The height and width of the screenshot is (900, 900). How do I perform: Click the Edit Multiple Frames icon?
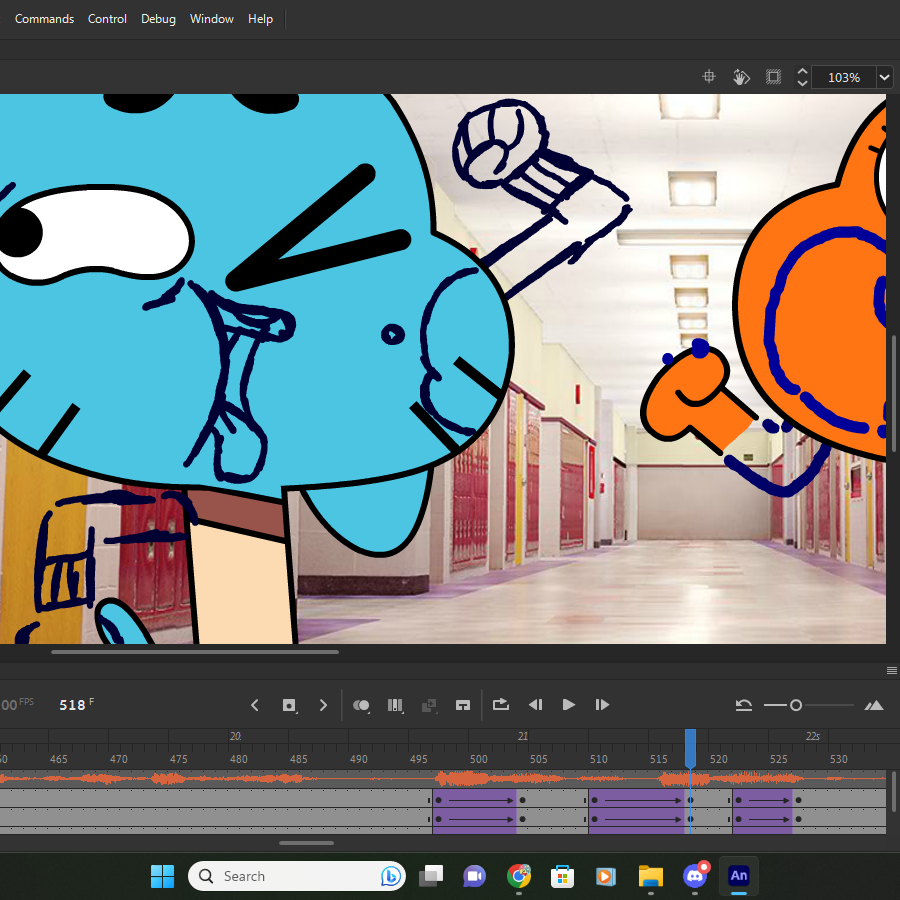395,705
